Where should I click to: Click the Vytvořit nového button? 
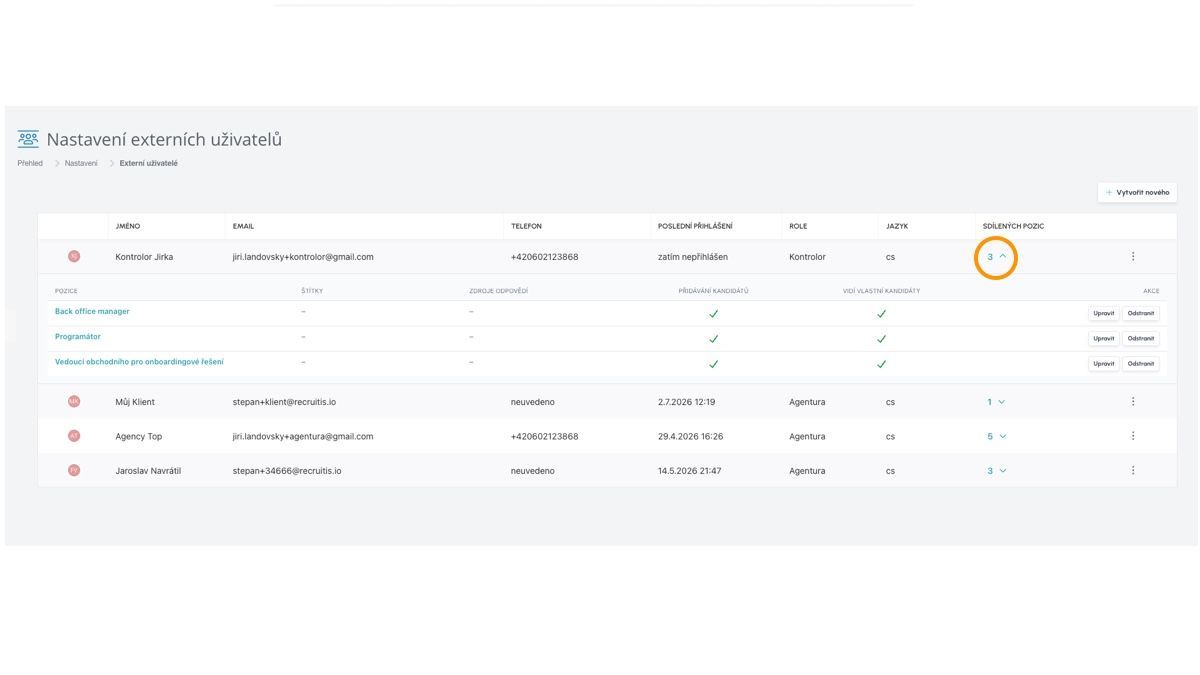(x=1137, y=192)
